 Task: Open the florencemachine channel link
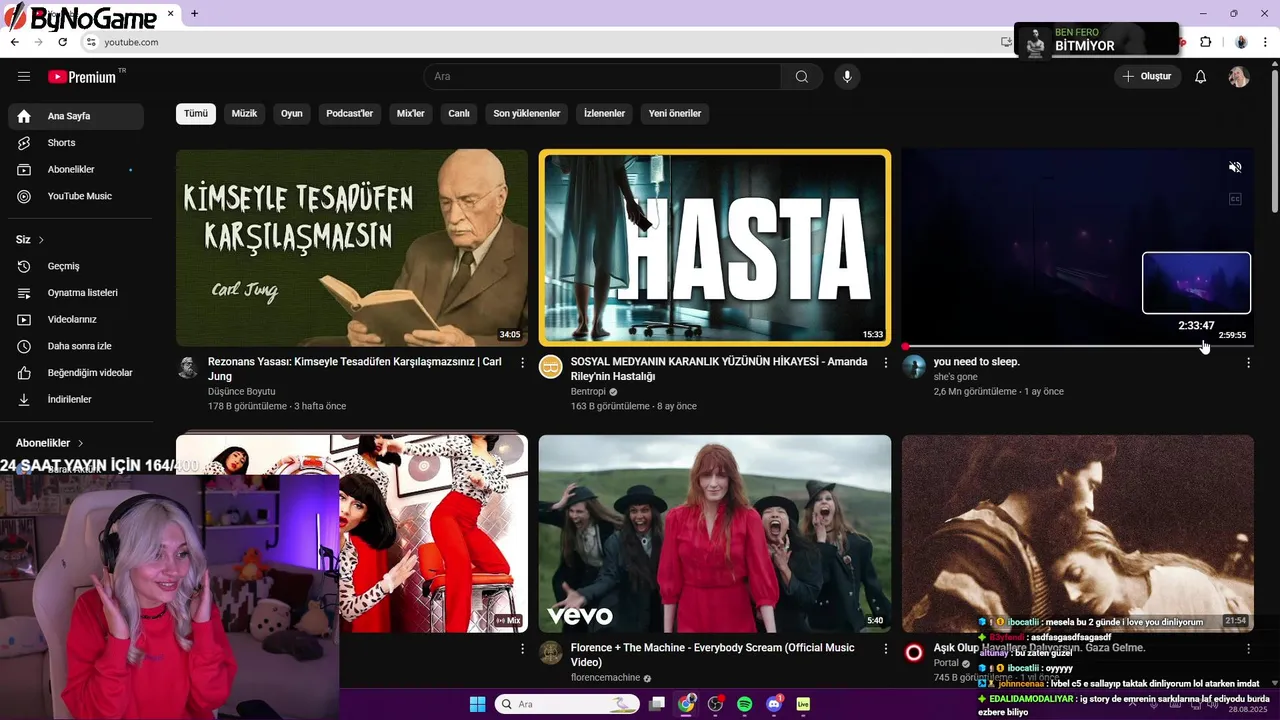[605, 678]
